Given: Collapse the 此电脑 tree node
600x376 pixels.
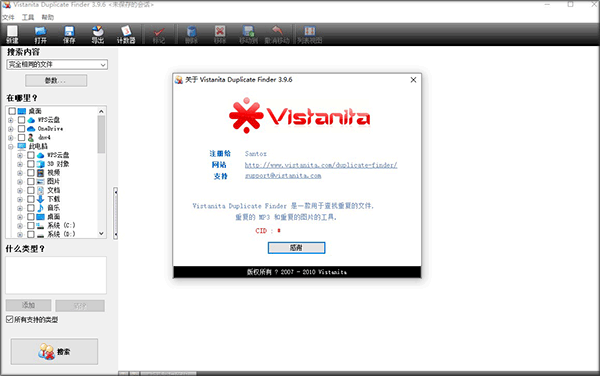Looking at the screenshot, I should (11, 146).
